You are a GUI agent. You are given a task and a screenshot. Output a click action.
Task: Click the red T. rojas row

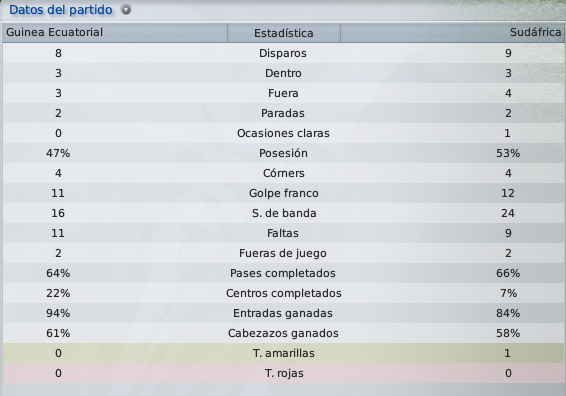[x=283, y=373]
